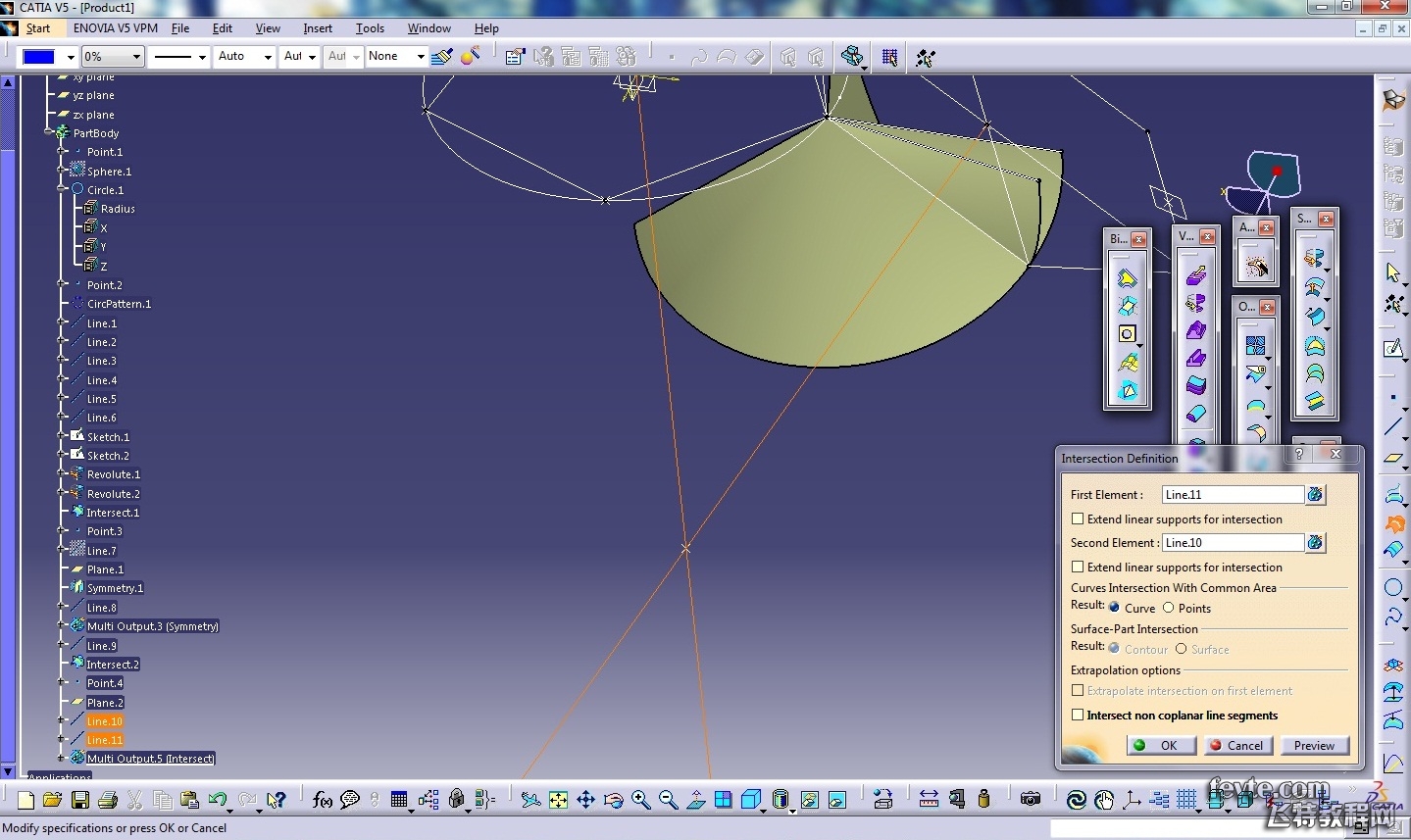Image resolution: width=1411 pixels, height=840 pixels.
Task: Click the Print icon
Action: click(108, 800)
